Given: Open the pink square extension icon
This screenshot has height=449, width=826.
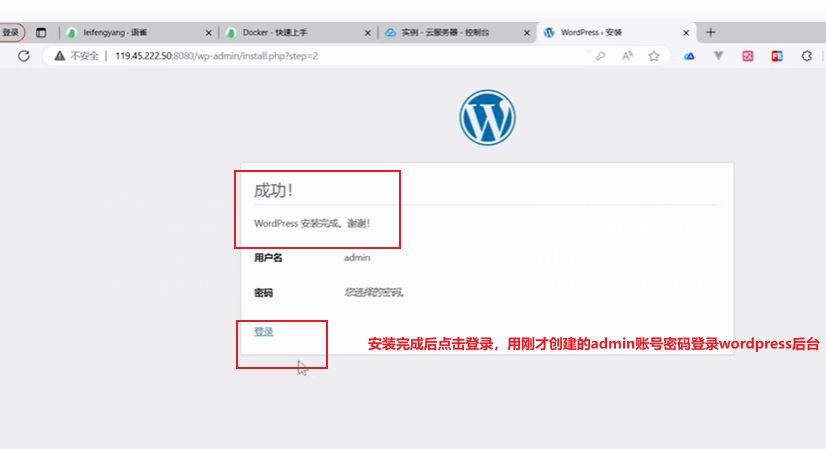Looking at the screenshot, I should (x=748, y=56).
